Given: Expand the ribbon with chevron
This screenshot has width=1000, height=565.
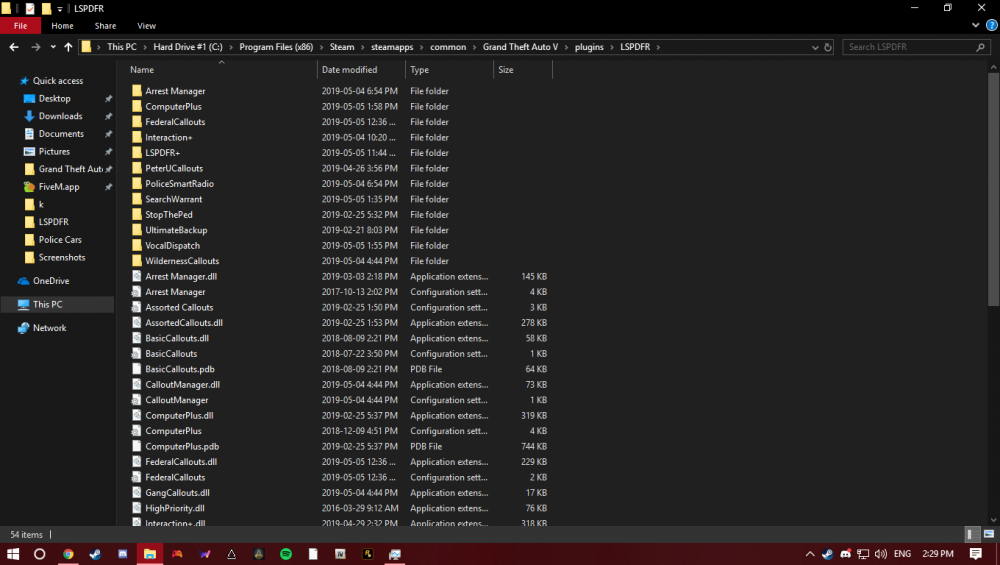Looking at the screenshot, I should pyautogui.click(x=975, y=26).
